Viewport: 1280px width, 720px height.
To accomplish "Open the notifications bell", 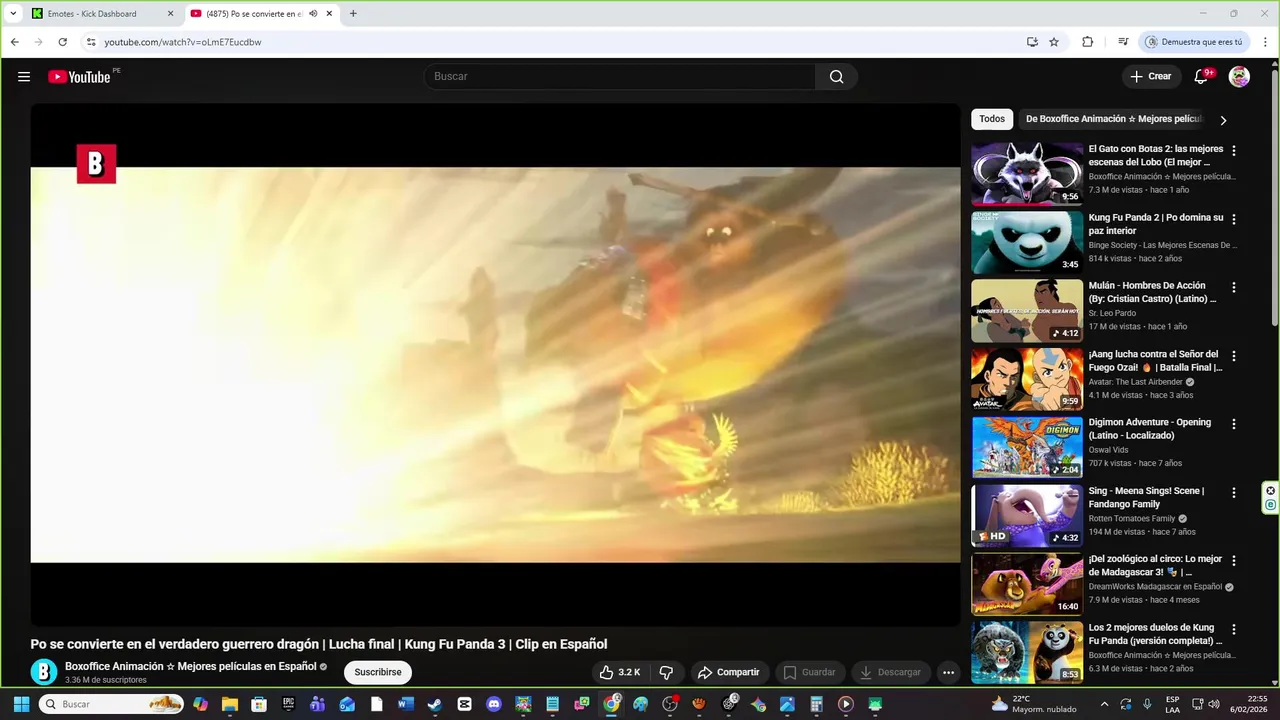I will point(1202,77).
